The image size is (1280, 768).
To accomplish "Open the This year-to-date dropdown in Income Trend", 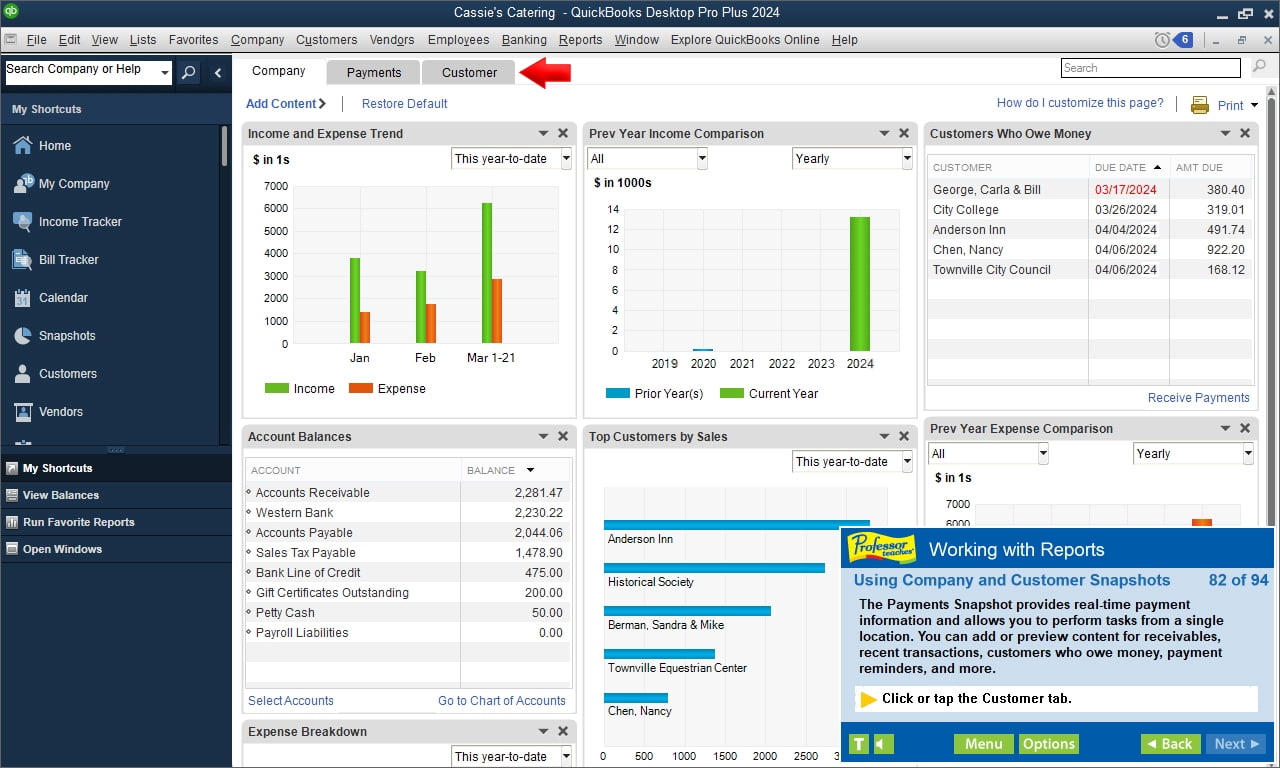I will point(511,158).
